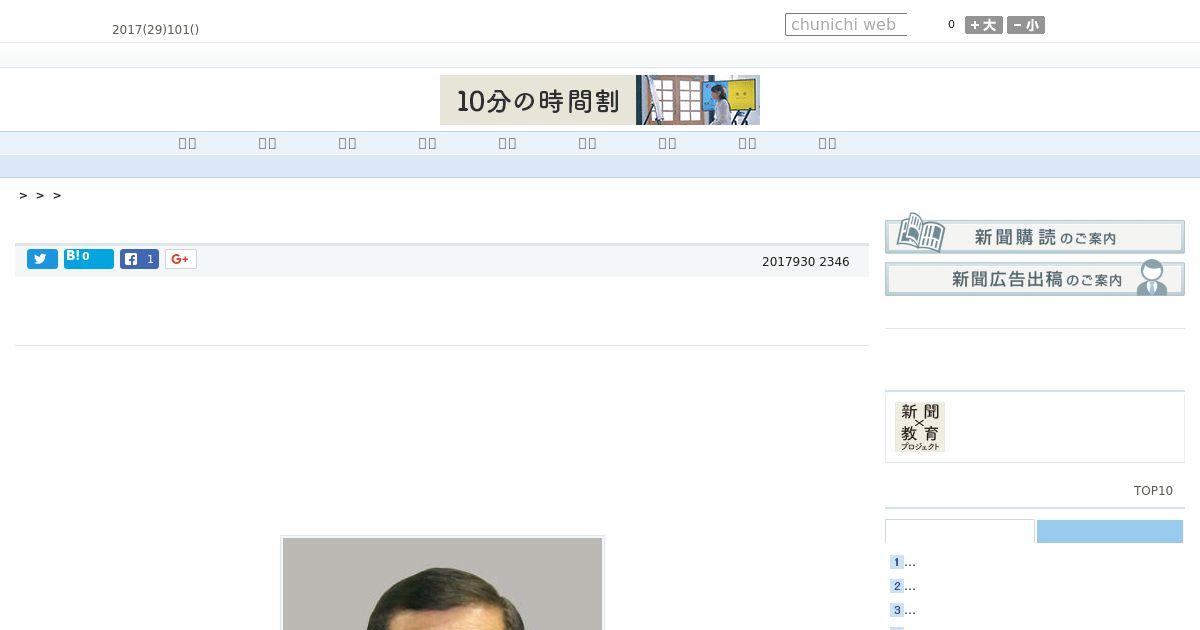Switch to the blue inactive ranking tab
This screenshot has width=1200, height=630.
1110,531
